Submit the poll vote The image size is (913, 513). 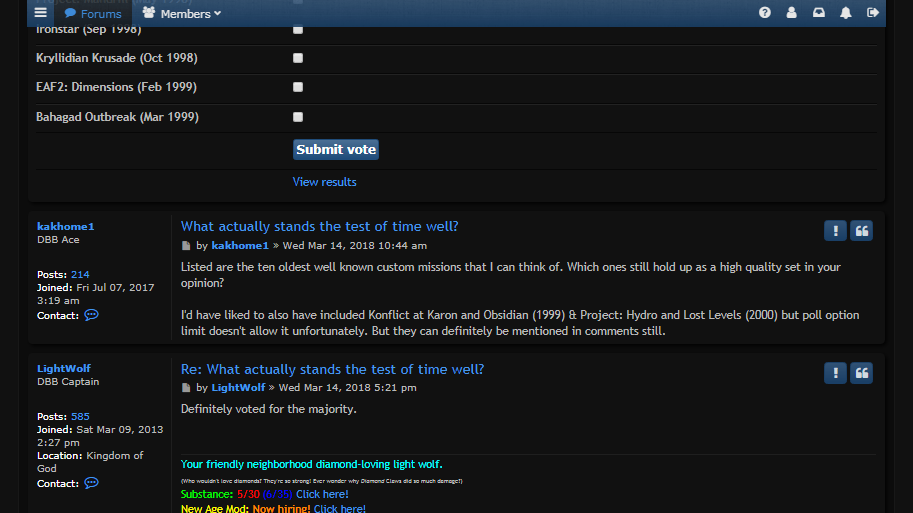[x=336, y=150]
